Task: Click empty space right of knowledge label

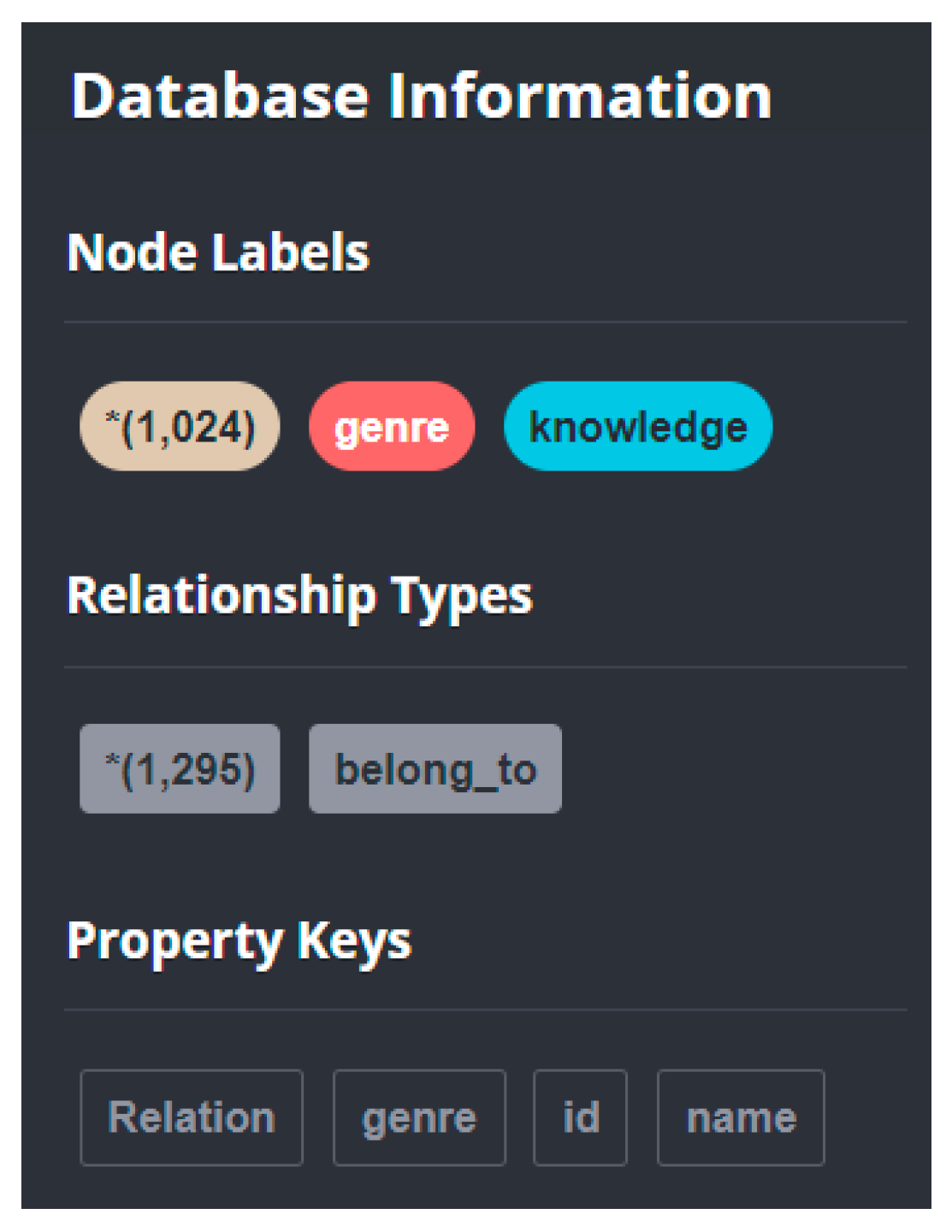Action: (843, 426)
